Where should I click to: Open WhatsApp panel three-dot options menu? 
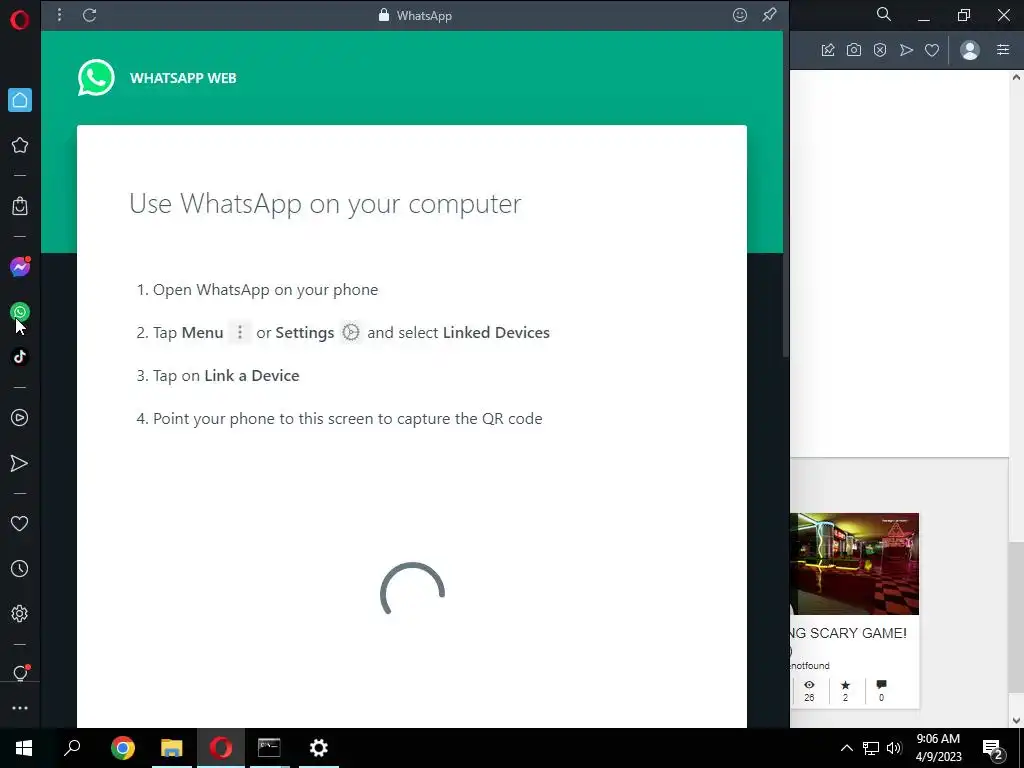(59, 15)
